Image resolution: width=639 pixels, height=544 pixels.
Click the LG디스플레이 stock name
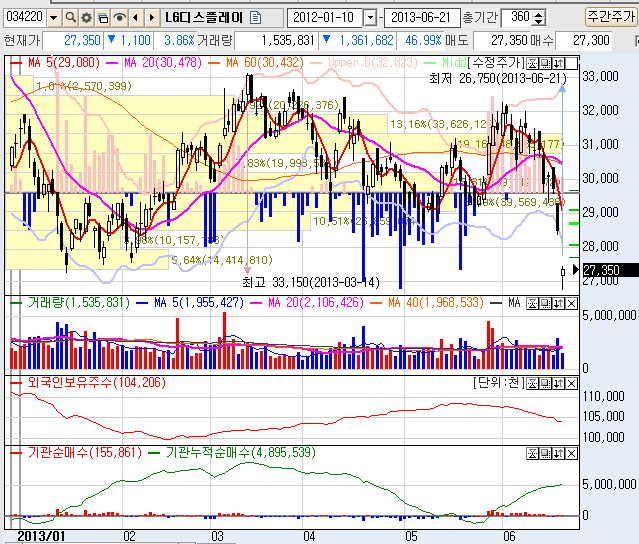(204, 18)
